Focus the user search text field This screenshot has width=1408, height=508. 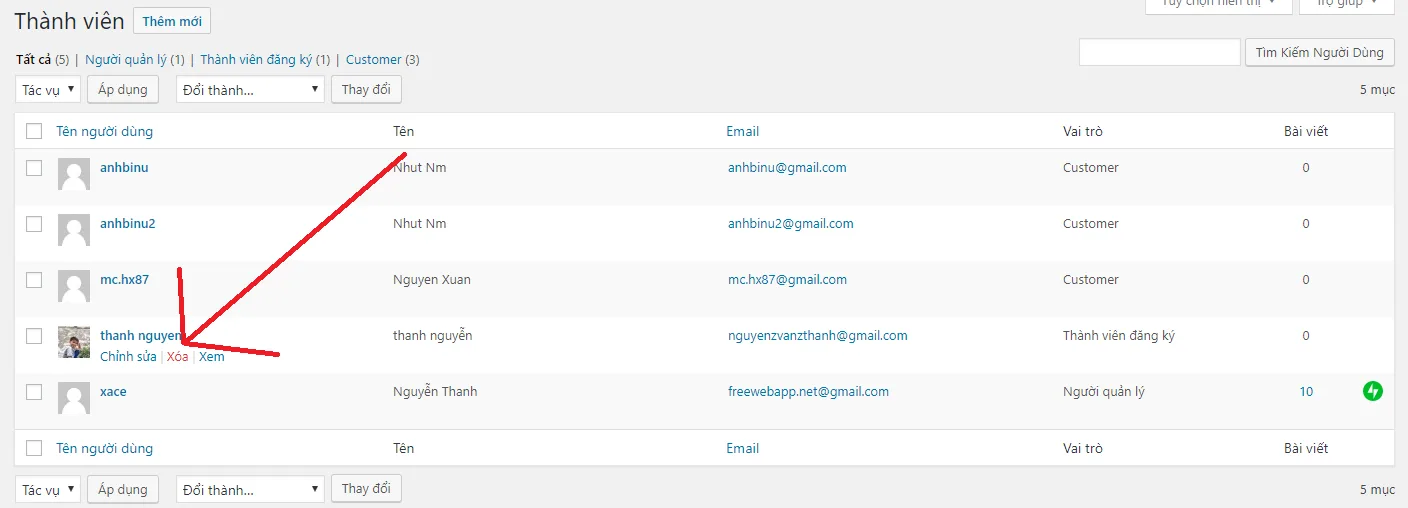(1159, 53)
